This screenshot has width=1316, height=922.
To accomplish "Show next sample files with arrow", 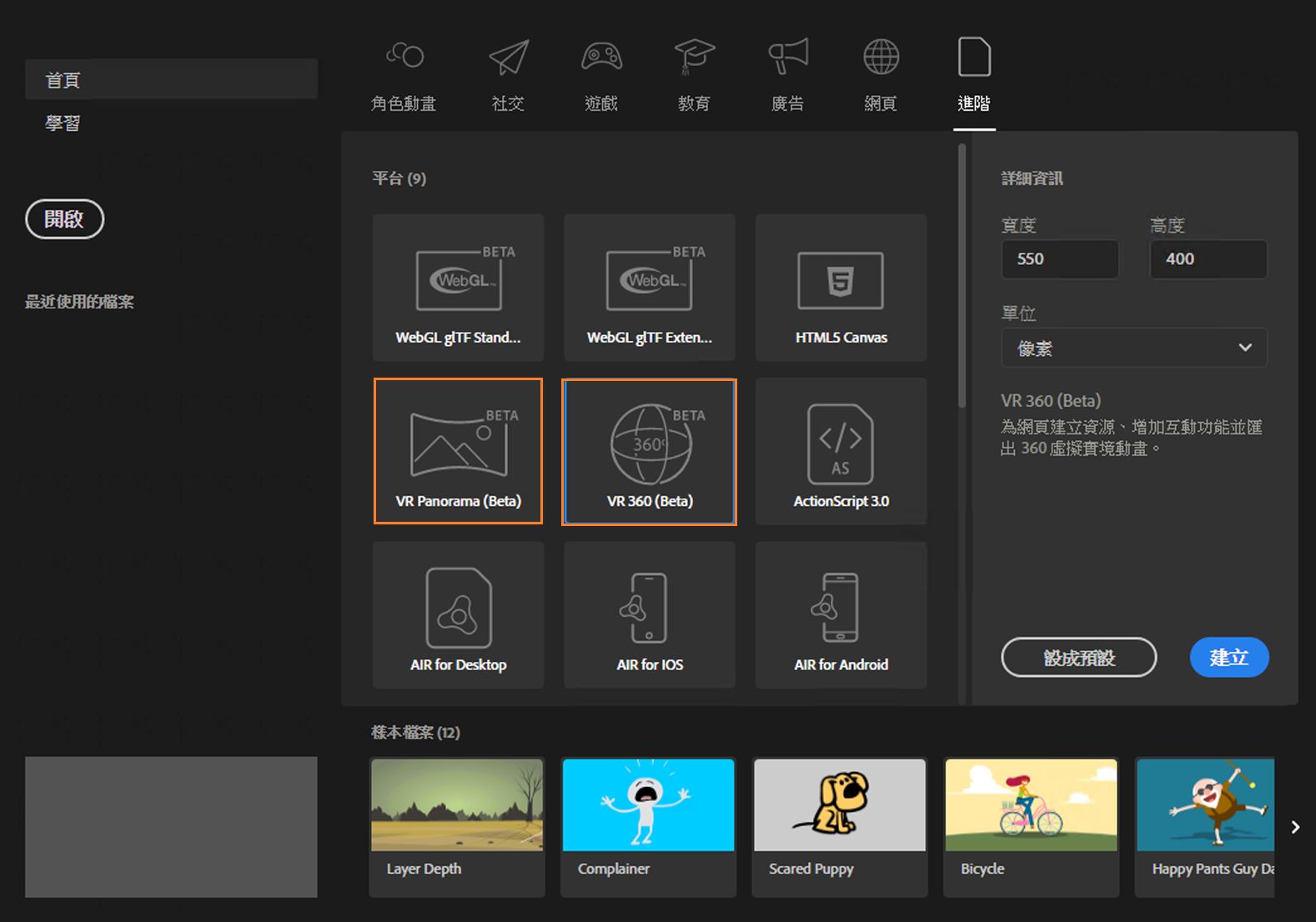I will coord(1295,827).
